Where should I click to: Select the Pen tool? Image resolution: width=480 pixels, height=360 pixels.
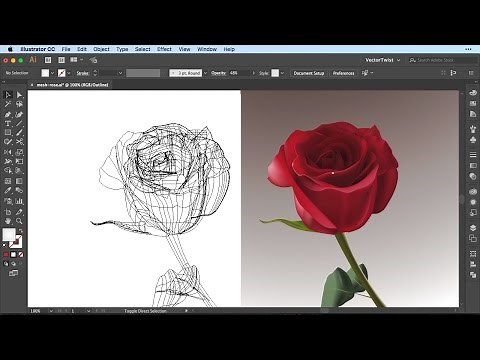click(x=8, y=114)
